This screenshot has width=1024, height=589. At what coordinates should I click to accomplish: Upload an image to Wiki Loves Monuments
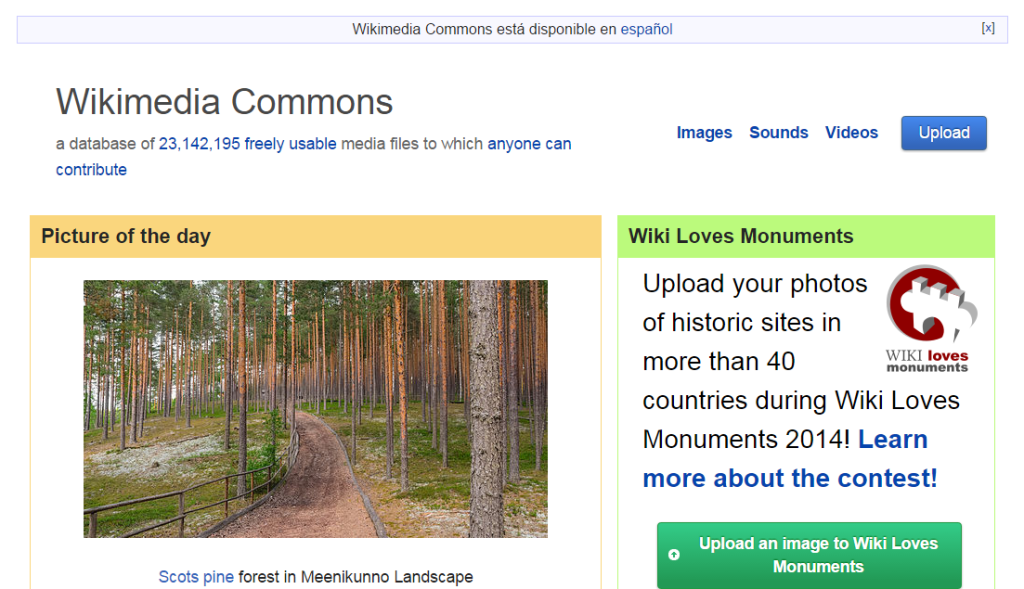coord(809,555)
